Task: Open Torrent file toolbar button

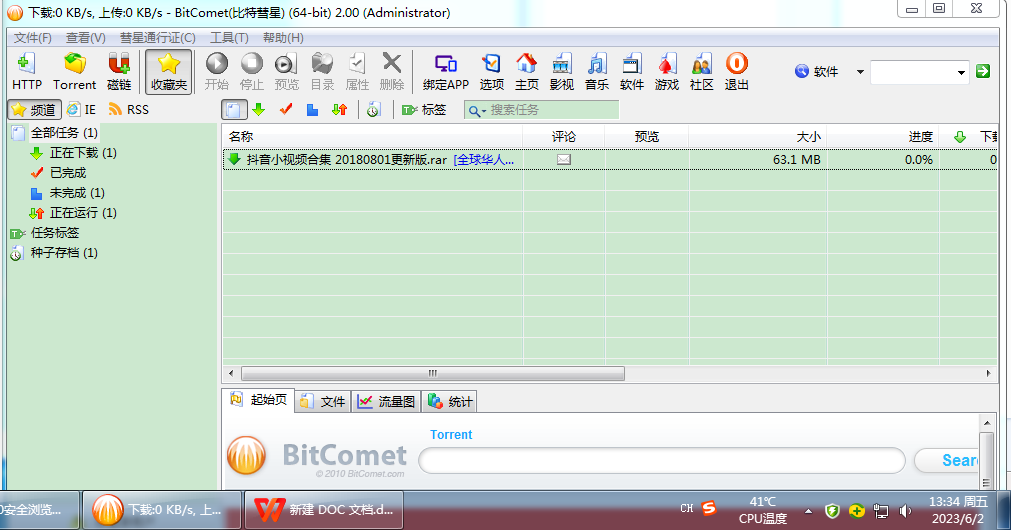Action: [x=75, y=72]
